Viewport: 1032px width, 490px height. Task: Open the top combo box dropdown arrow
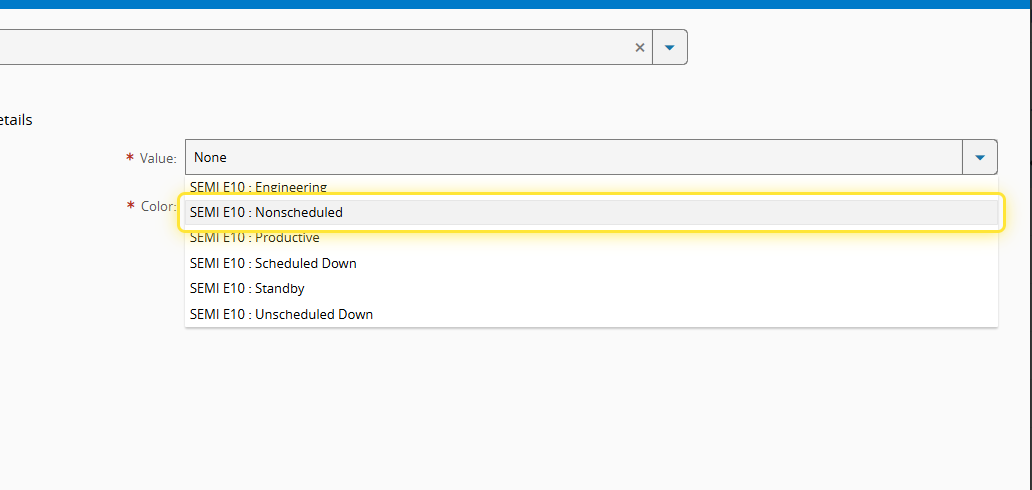click(670, 47)
